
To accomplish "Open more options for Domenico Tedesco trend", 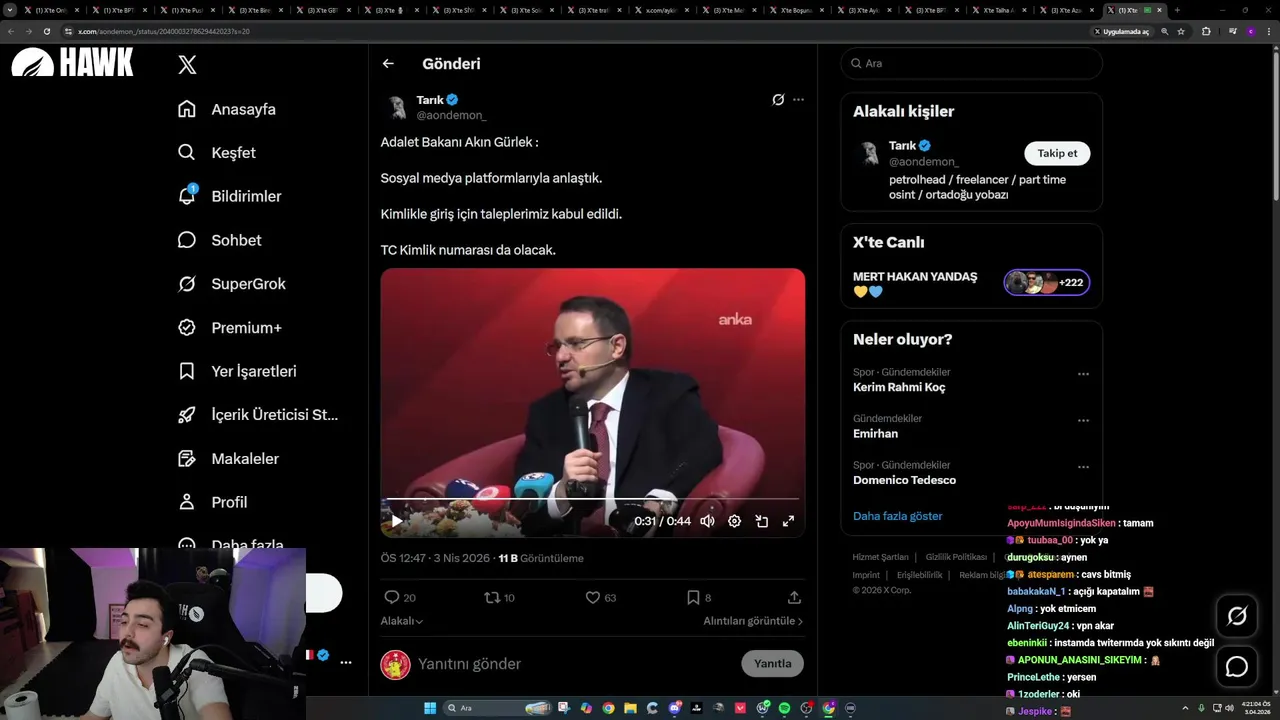I will (x=1083, y=467).
